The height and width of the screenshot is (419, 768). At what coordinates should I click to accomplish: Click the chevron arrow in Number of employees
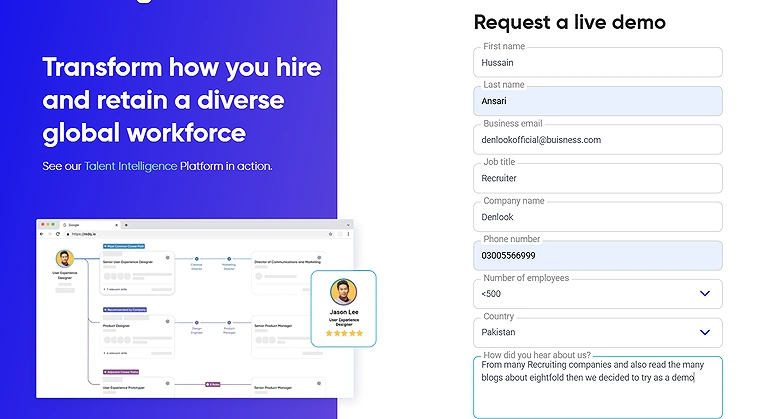[705, 294]
